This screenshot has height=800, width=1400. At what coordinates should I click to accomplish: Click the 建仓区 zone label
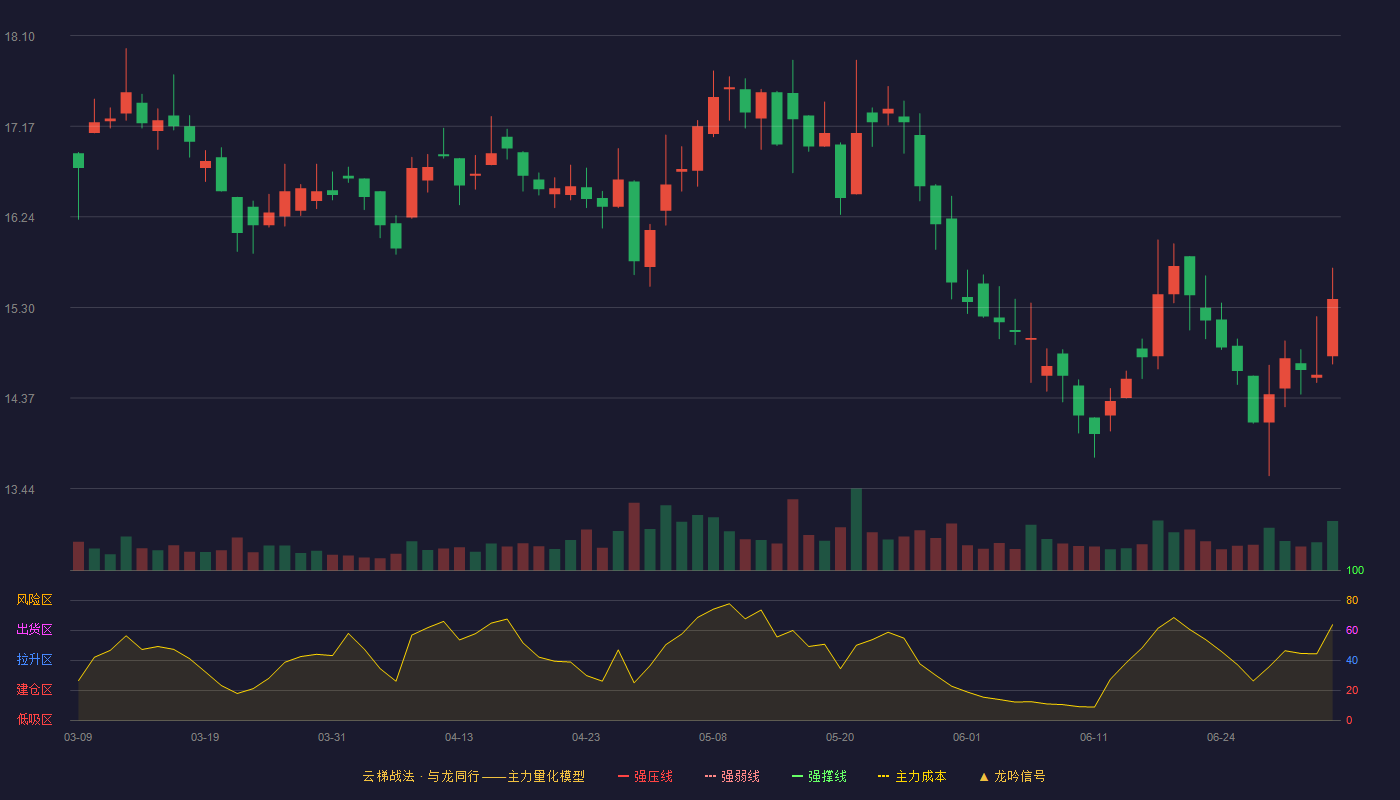[x=34, y=690]
